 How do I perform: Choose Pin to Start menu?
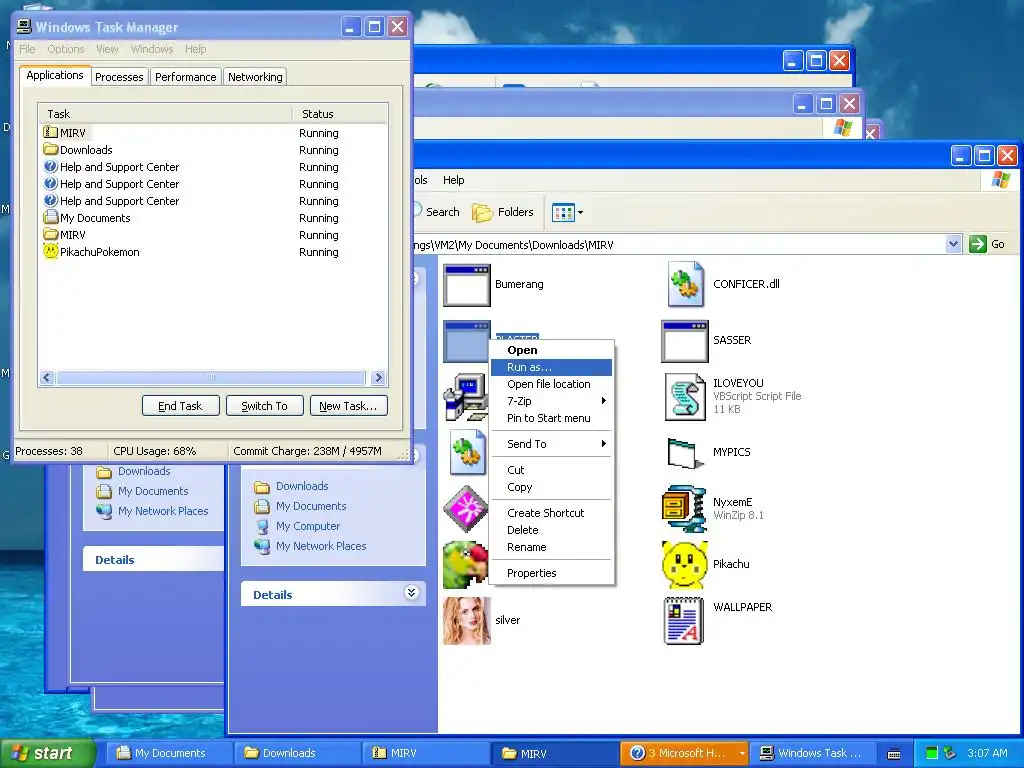tap(551, 418)
